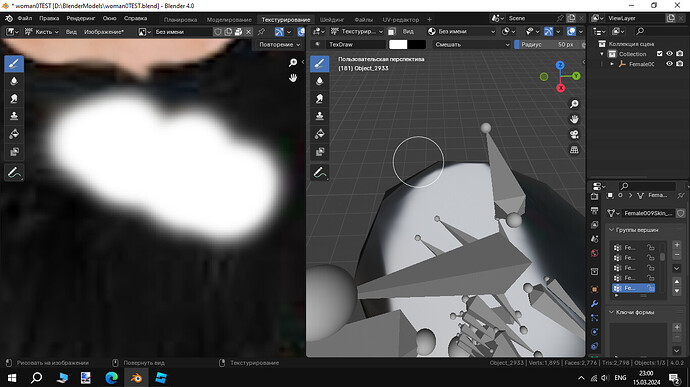Remove vertex group with minus button
This screenshot has width=690, height=387.
[x=677, y=255]
